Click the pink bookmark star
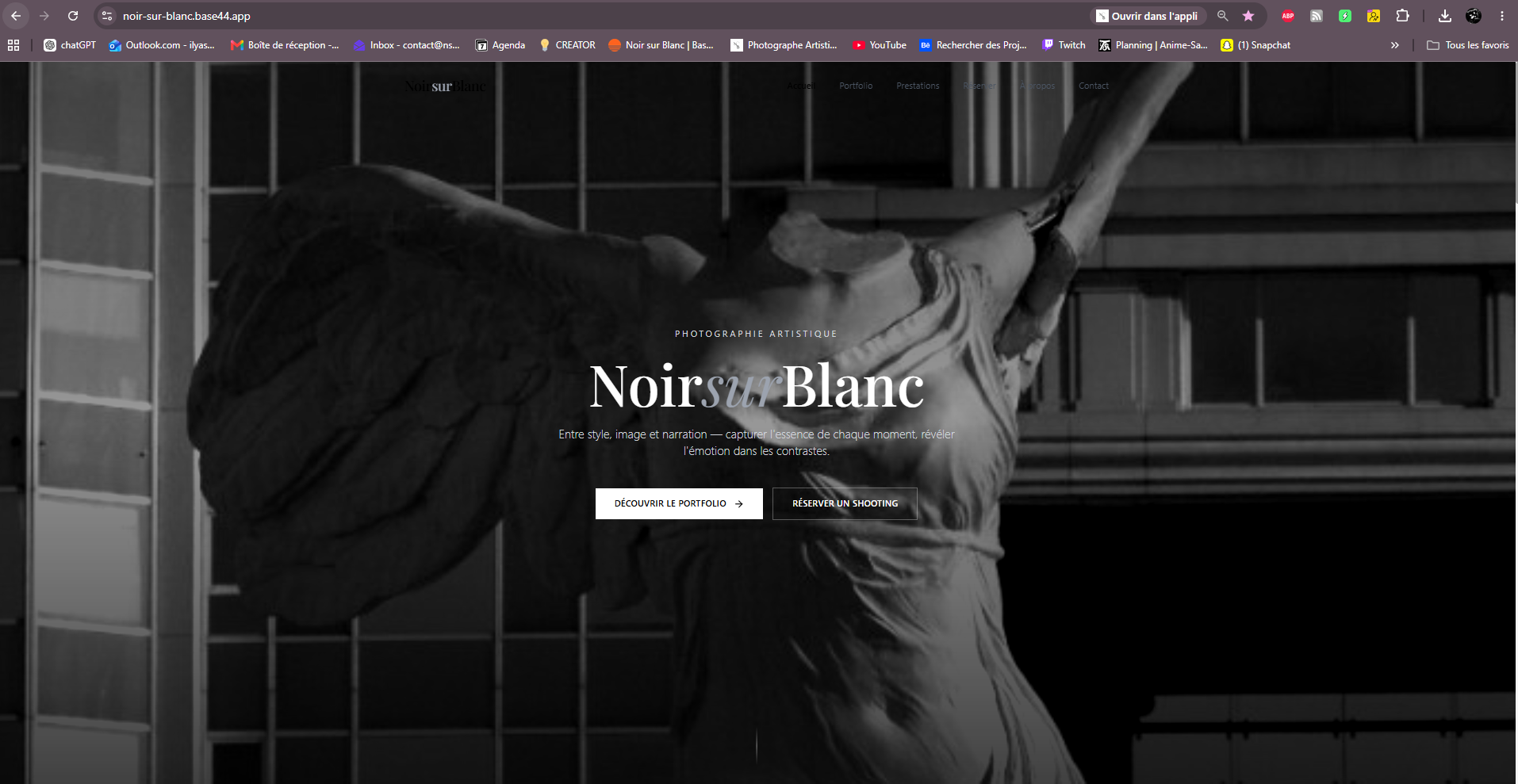This screenshot has width=1518, height=784. (x=1248, y=16)
